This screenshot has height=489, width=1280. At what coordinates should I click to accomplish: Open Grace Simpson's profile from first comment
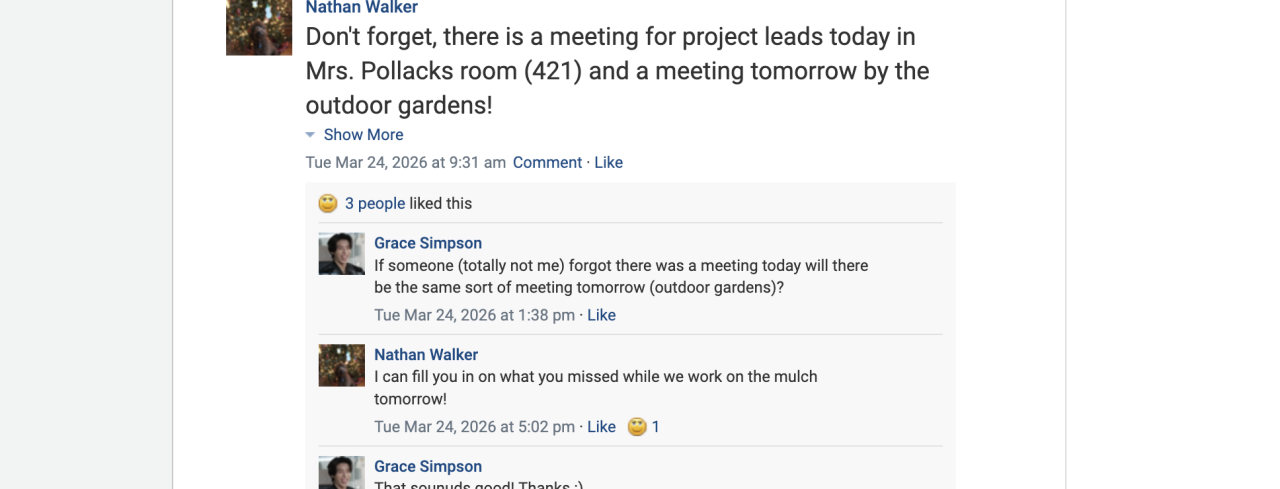[428, 243]
